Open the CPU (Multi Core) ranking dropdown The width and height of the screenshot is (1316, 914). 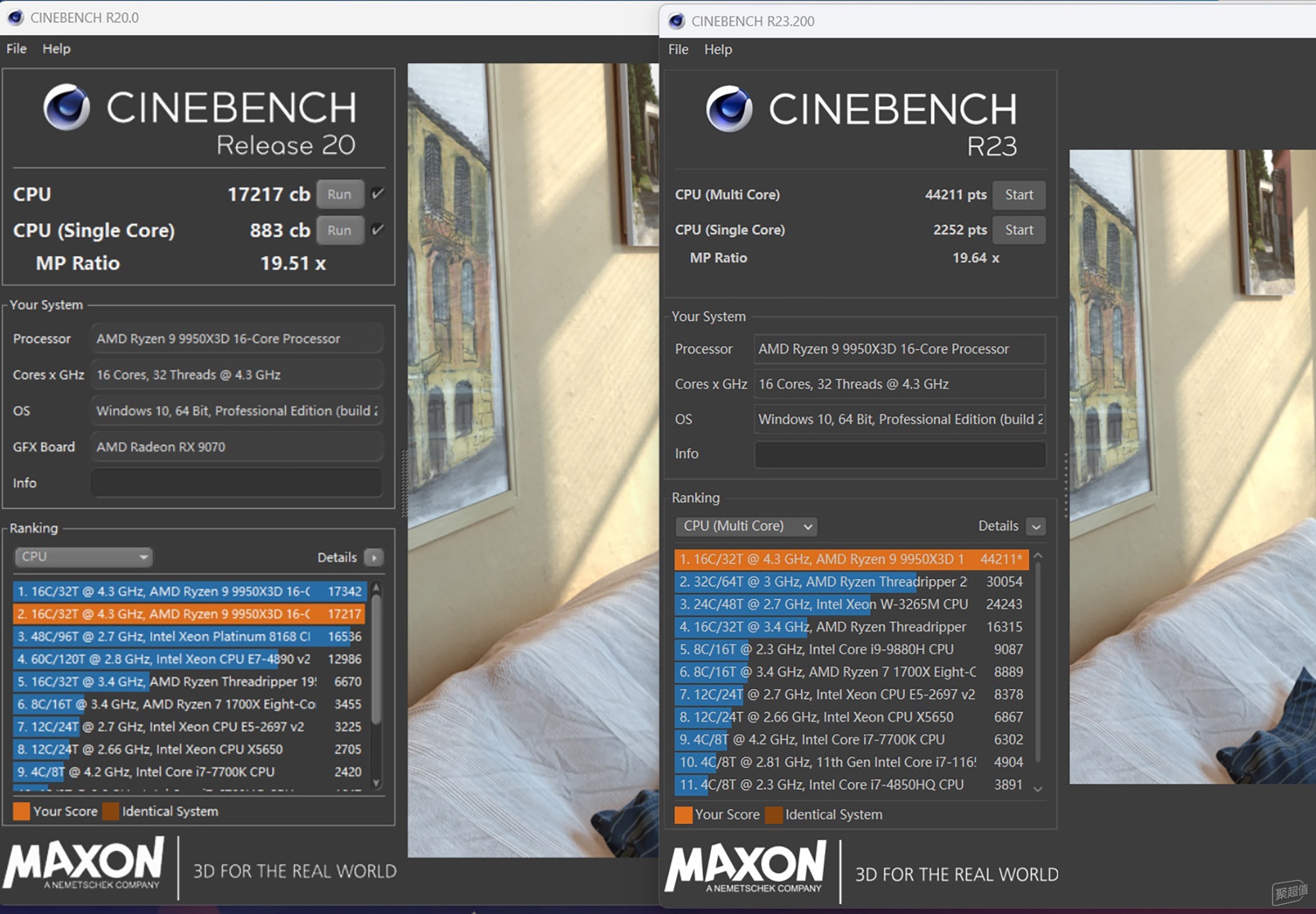[x=747, y=526]
